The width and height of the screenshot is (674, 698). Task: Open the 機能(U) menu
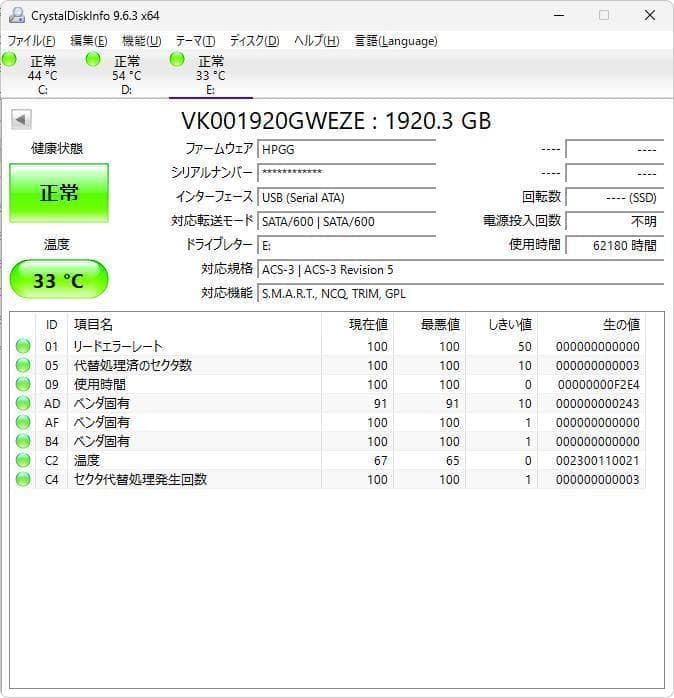pyautogui.click(x=142, y=41)
